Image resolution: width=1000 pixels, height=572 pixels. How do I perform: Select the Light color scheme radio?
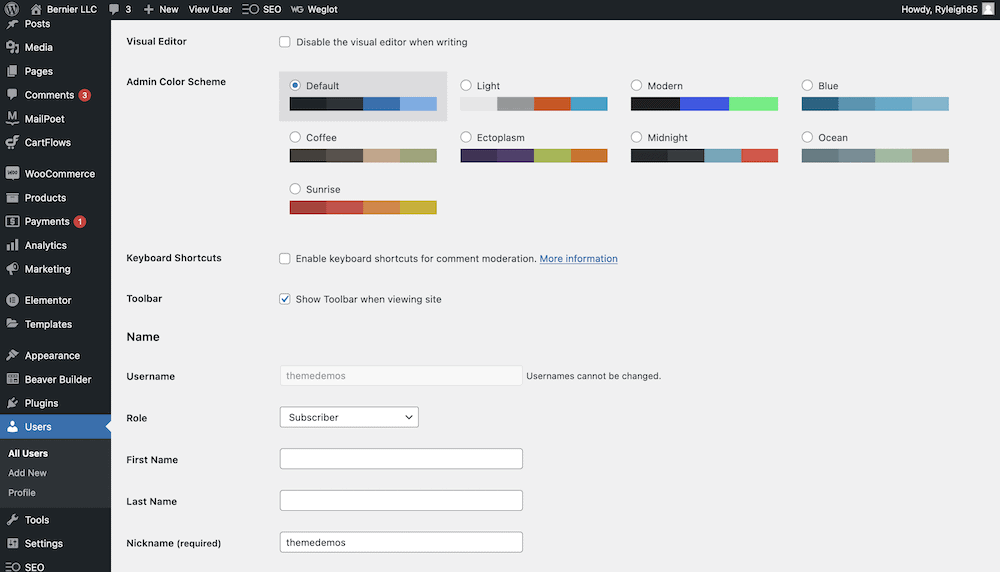(x=466, y=85)
